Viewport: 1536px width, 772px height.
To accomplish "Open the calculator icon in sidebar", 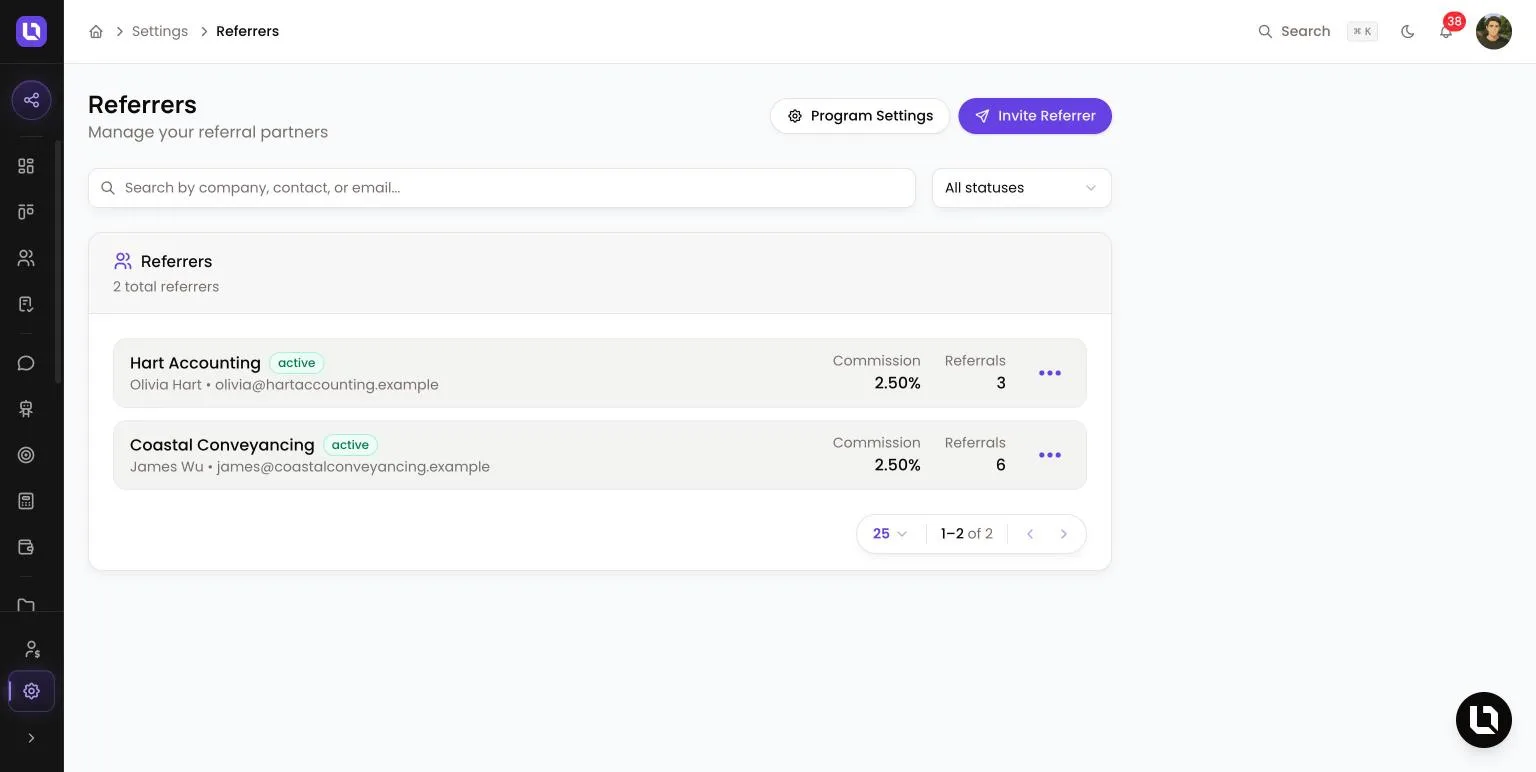I will 26,501.
